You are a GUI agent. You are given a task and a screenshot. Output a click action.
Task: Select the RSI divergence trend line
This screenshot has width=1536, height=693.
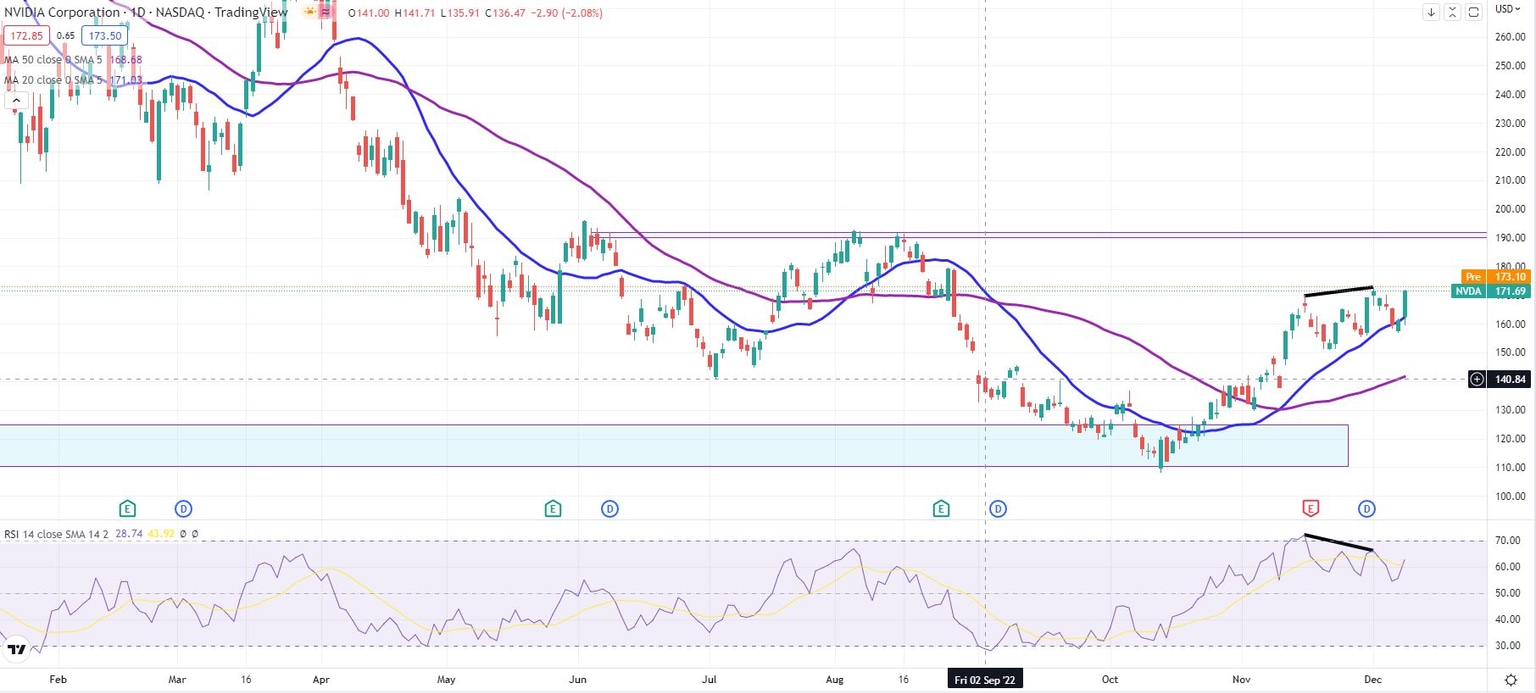point(1339,543)
